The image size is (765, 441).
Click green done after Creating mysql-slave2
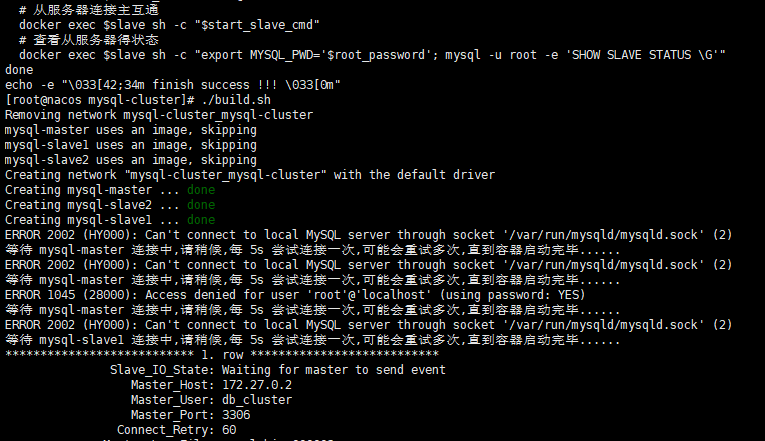(201, 205)
